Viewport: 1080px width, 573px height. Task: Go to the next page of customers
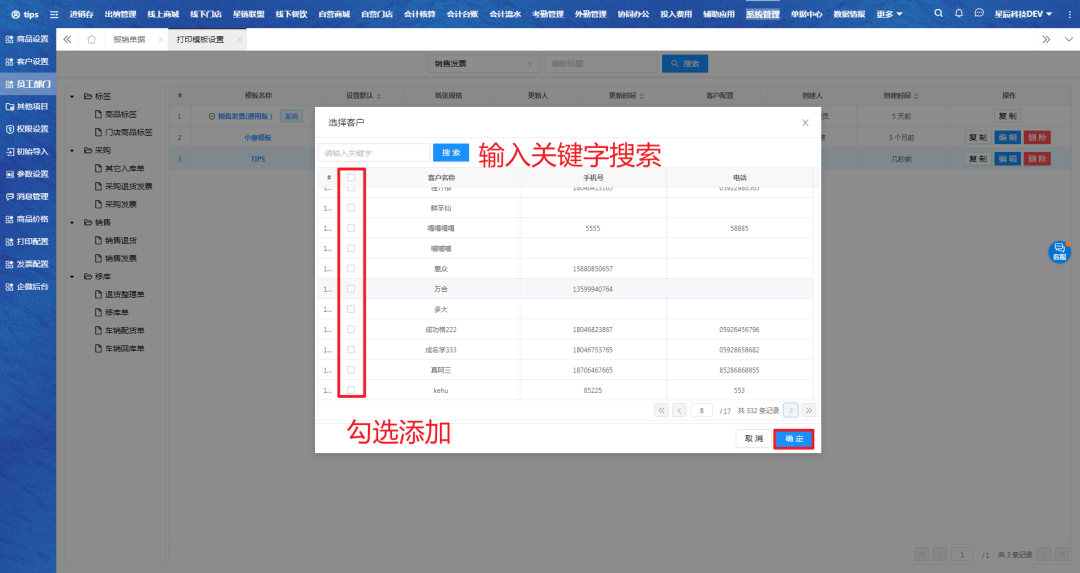point(791,410)
